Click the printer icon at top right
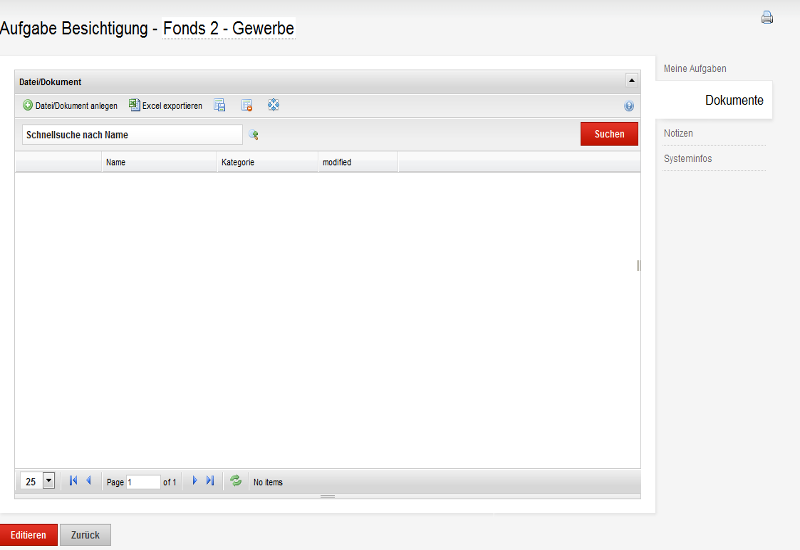 tap(767, 17)
